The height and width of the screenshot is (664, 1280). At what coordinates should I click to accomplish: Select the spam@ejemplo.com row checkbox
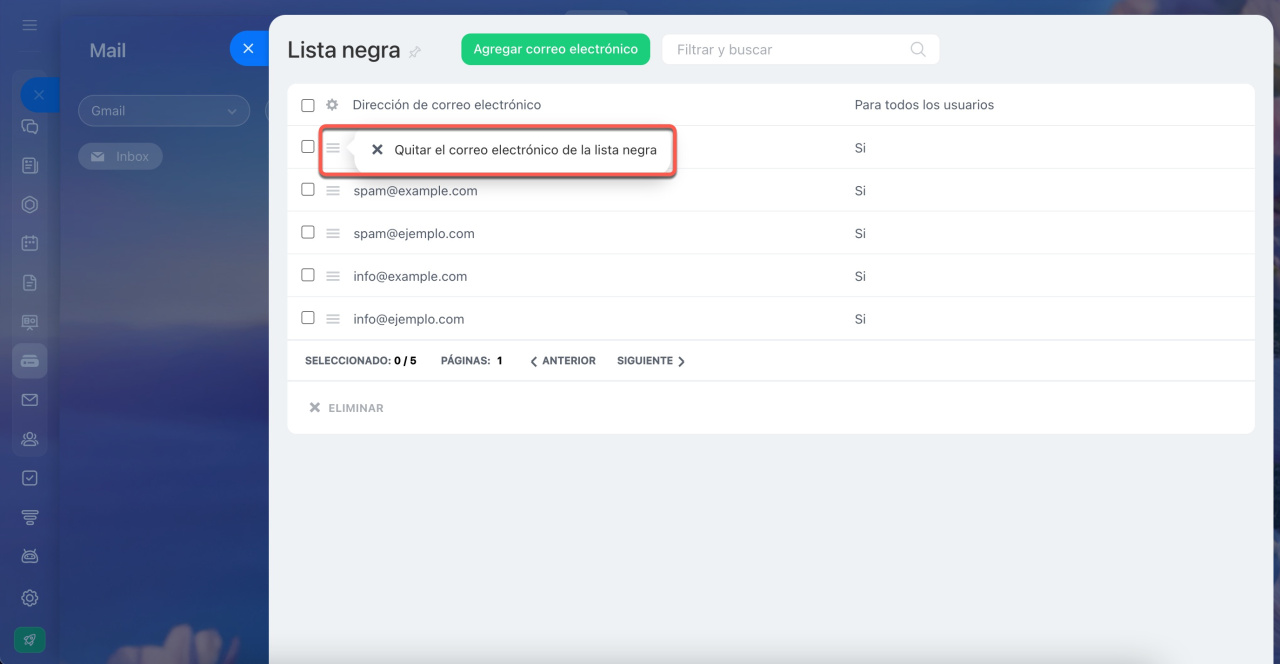click(x=308, y=232)
